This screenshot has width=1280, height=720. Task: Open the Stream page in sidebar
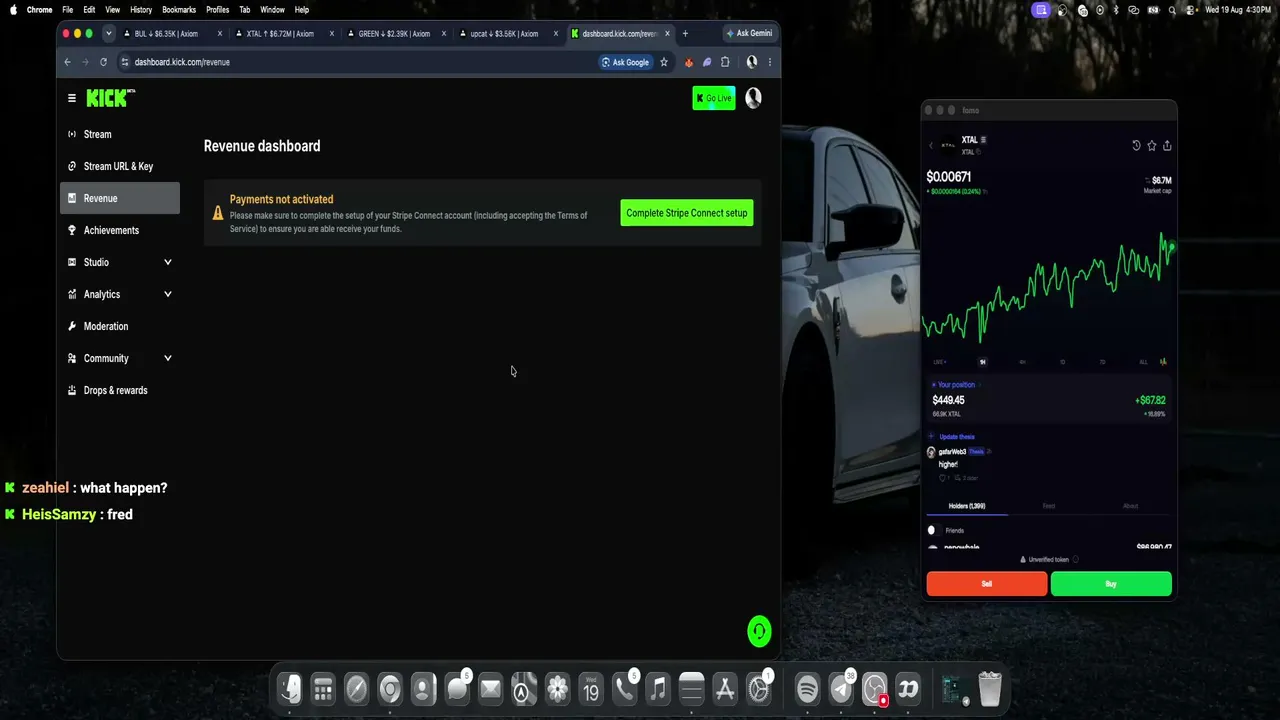pyautogui.click(x=120, y=134)
